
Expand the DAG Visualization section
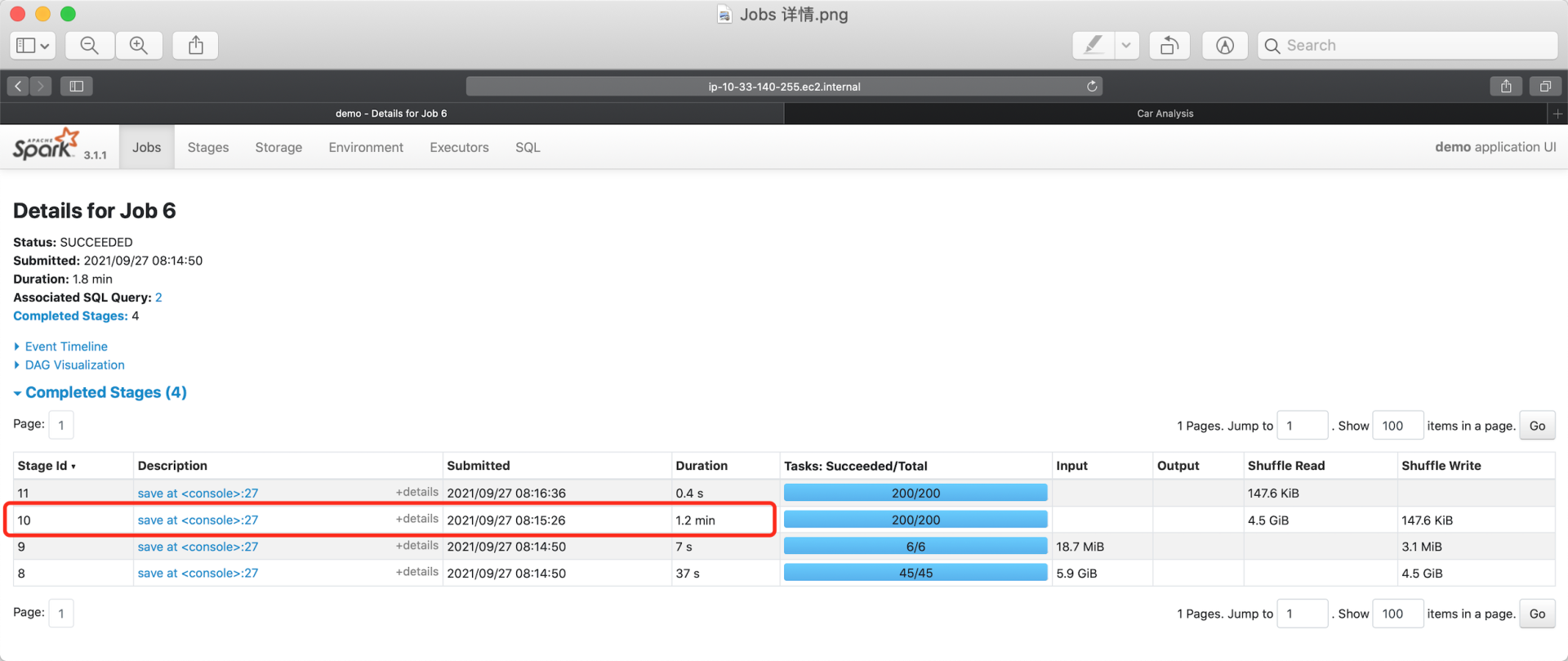click(74, 365)
